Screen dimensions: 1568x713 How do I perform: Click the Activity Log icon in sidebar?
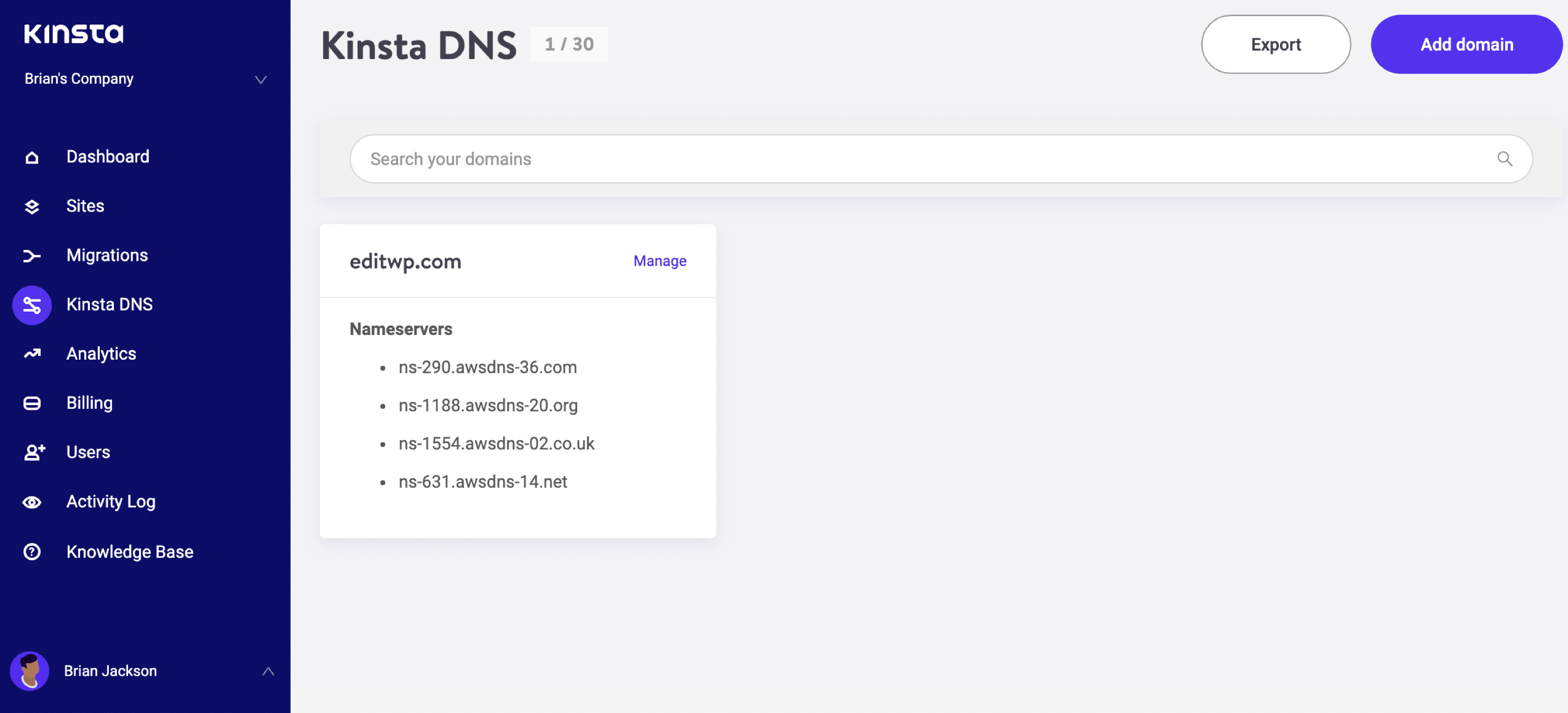coord(32,501)
